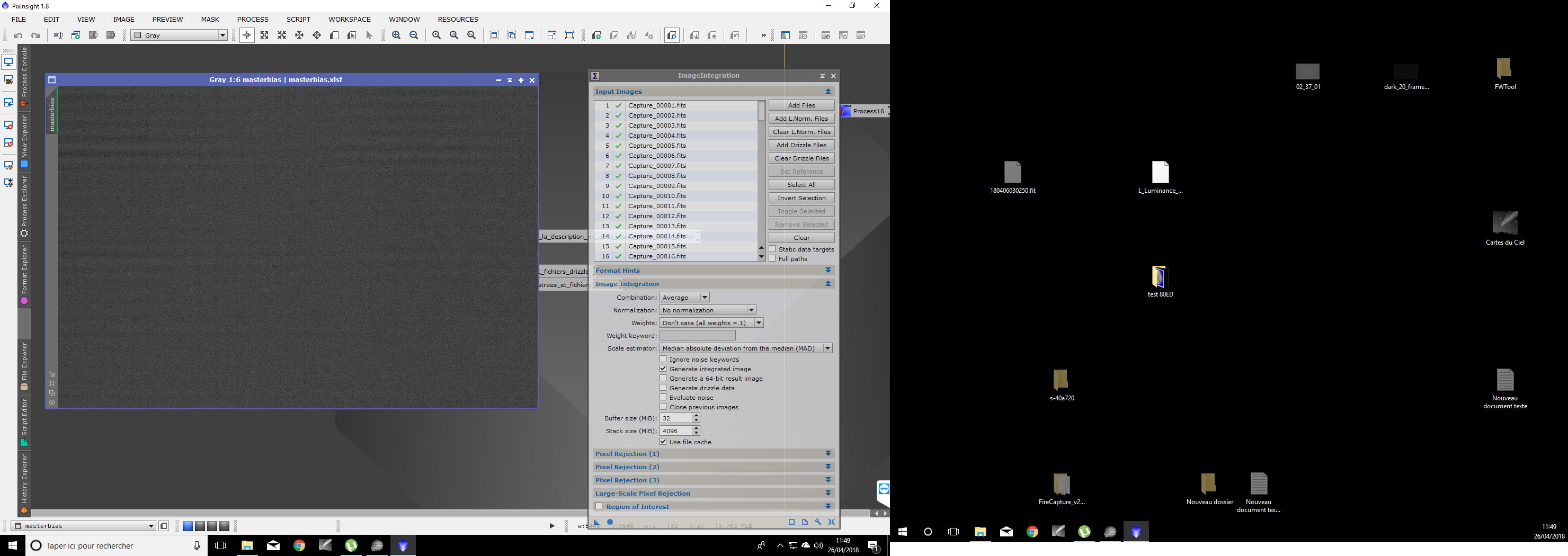Open the Scale estimator dropdown
Image resolution: width=1568 pixels, height=556 pixels.
tap(745, 348)
